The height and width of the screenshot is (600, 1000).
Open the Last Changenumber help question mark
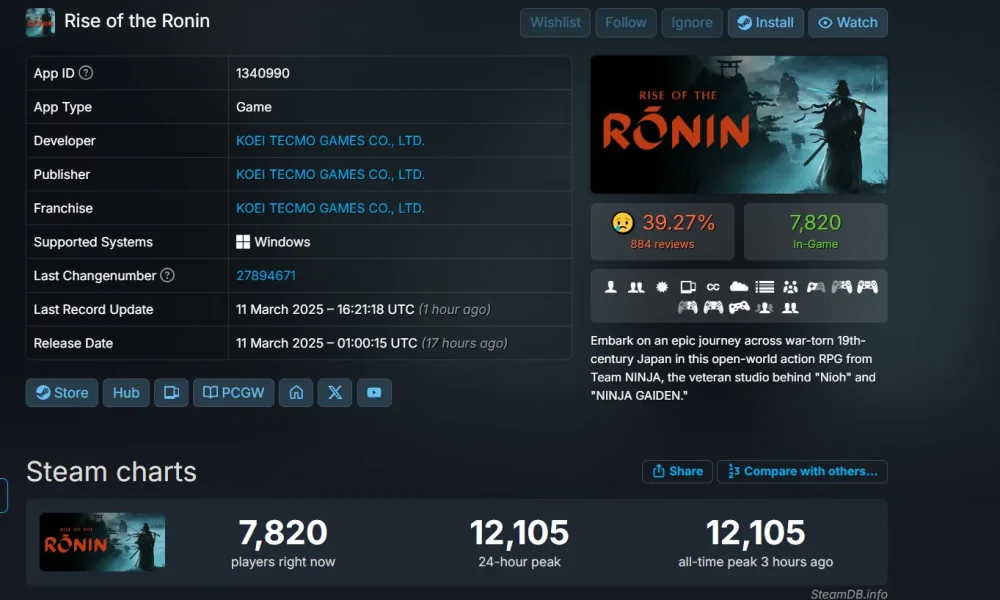tap(167, 275)
